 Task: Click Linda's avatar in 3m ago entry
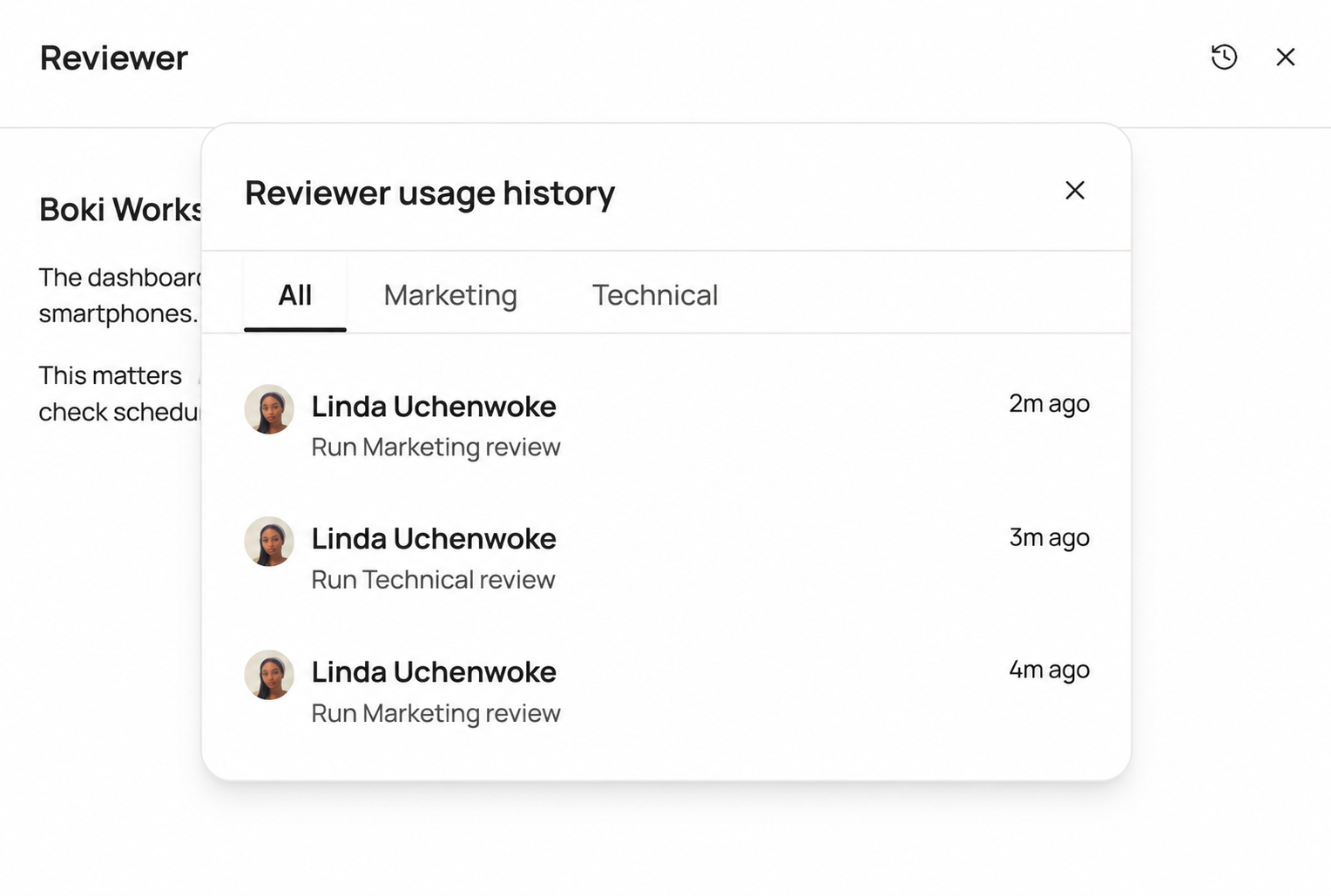(269, 542)
